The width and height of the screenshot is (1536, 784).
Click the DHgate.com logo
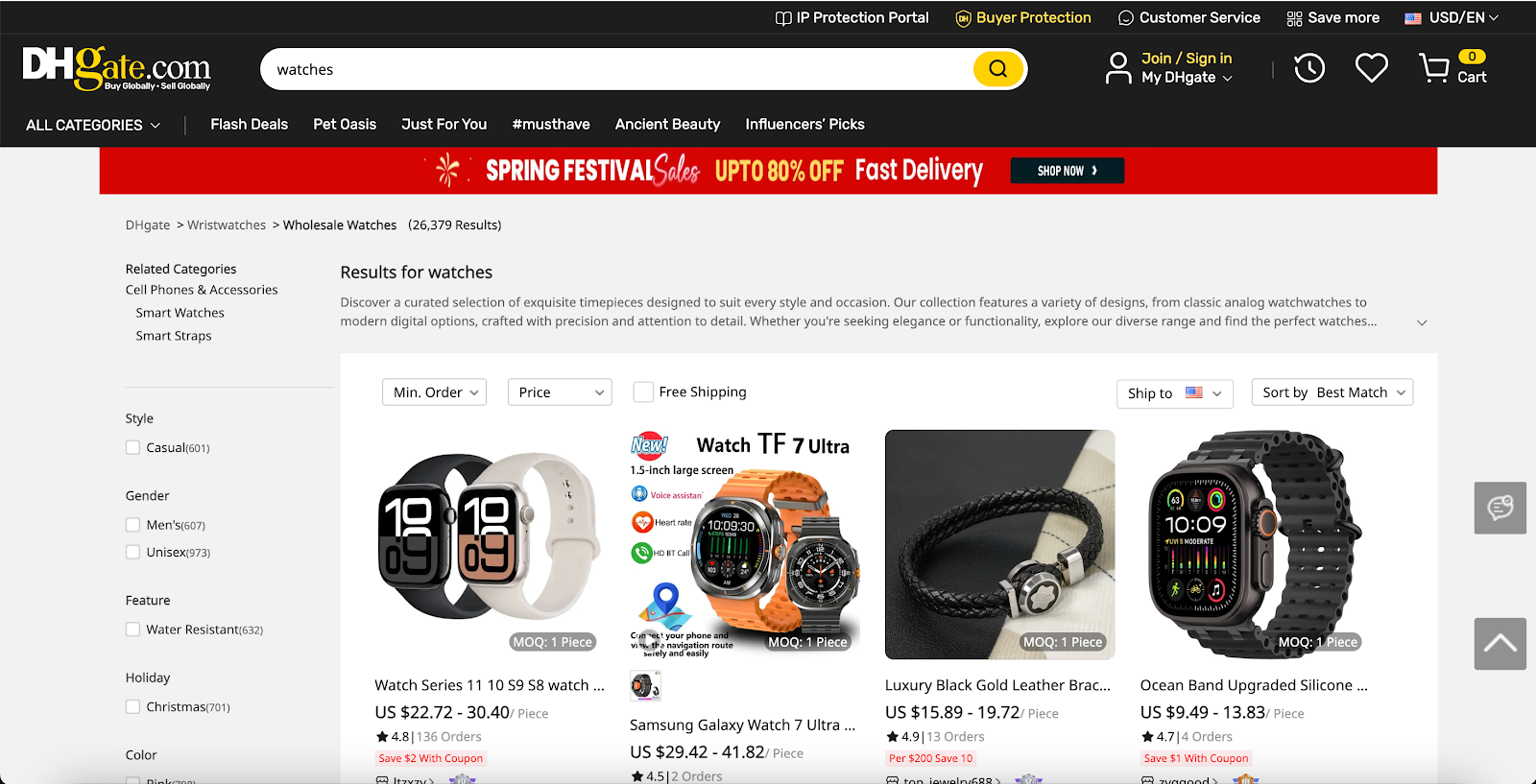coord(116,68)
